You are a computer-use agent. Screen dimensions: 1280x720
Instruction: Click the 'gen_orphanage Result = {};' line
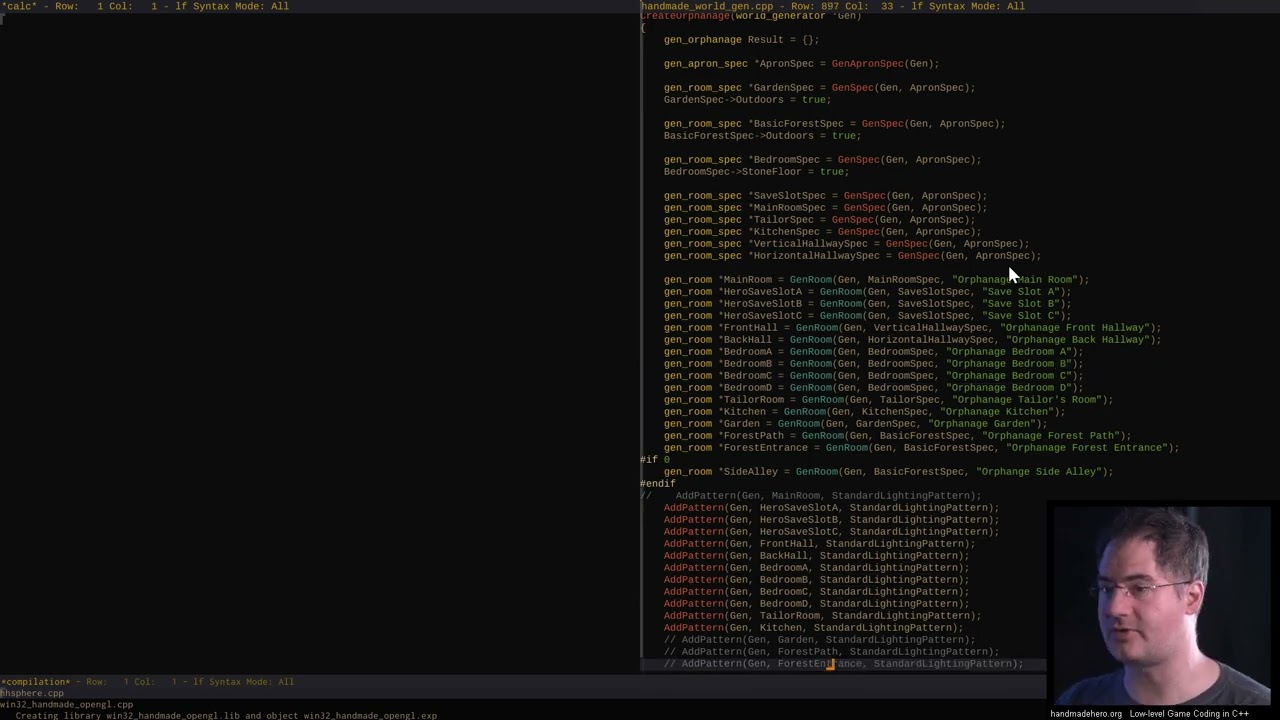(741, 40)
